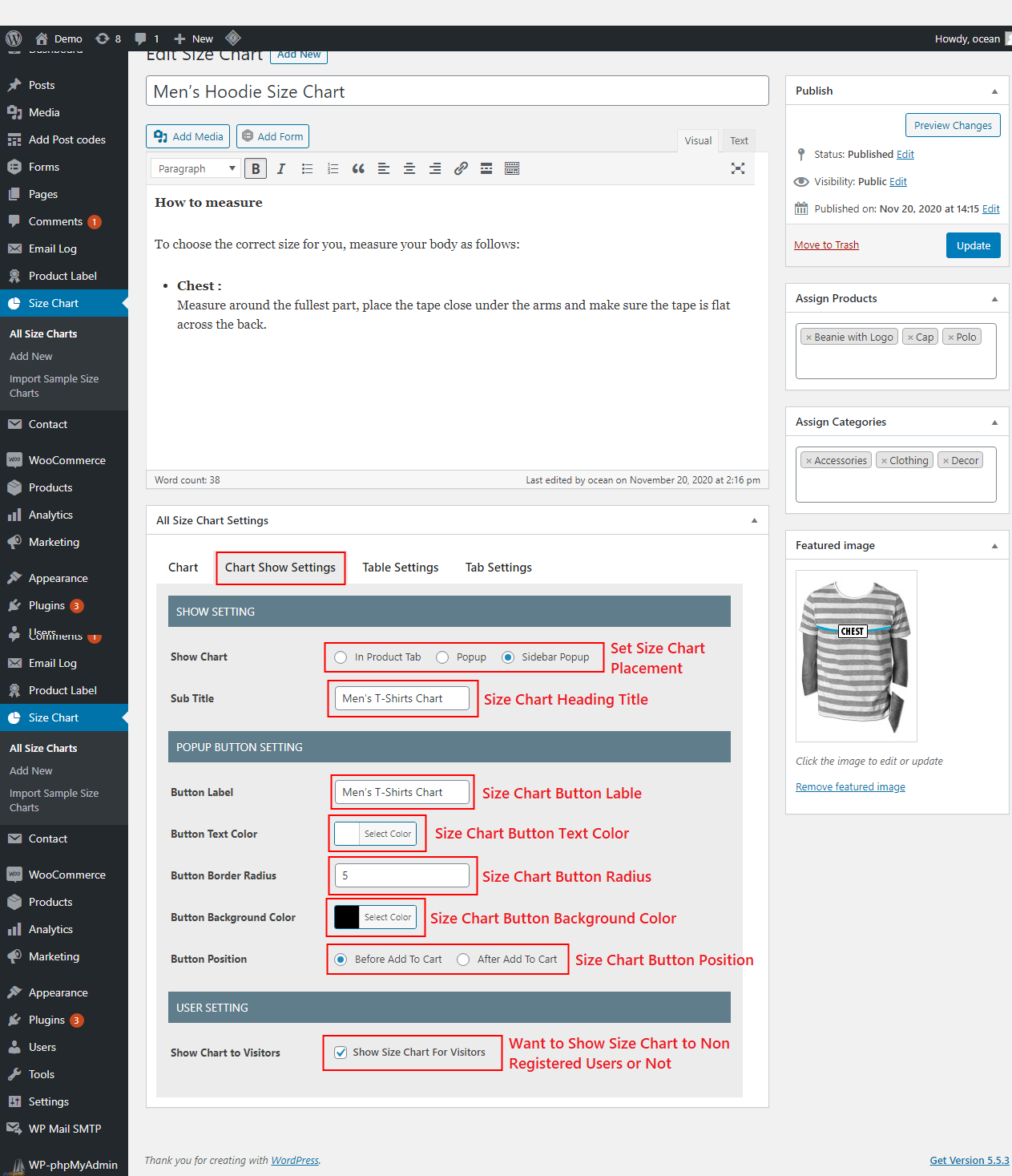Open the insert link dialog
The height and width of the screenshot is (1176, 1012).
tap(461, 168)
